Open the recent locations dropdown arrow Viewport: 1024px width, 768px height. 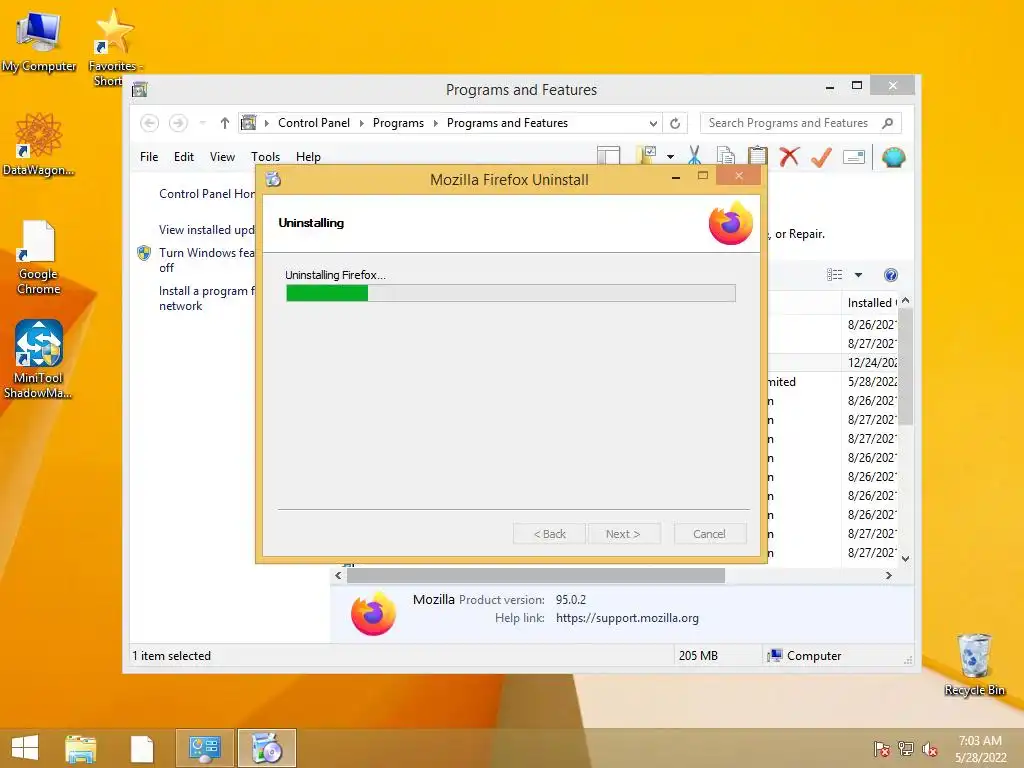click(x=202, y=123)
